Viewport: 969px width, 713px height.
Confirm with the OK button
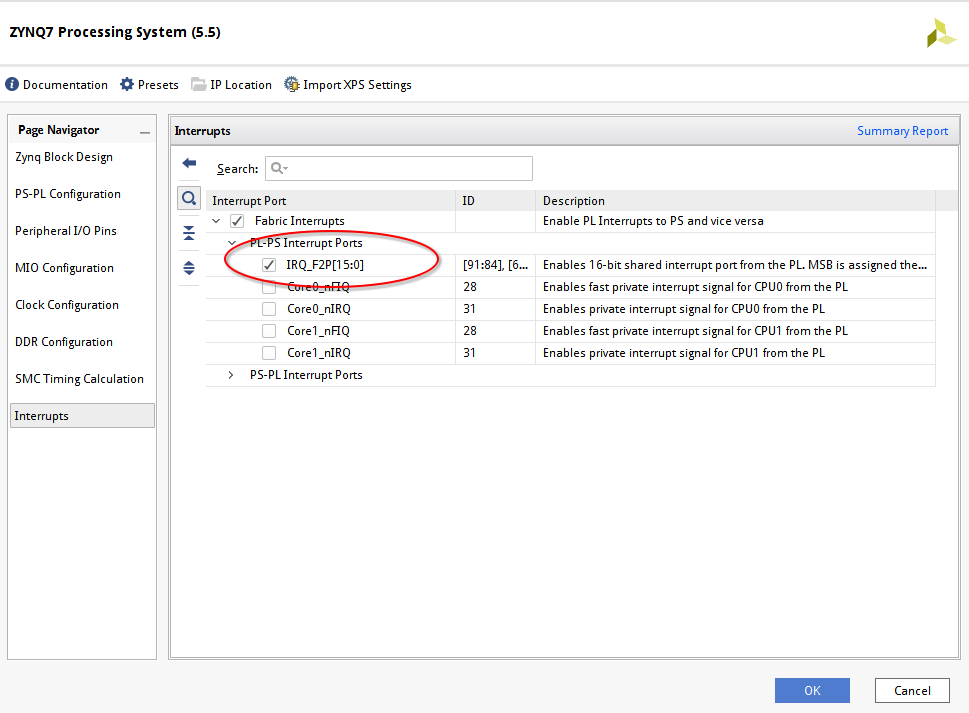coord(812,691)
